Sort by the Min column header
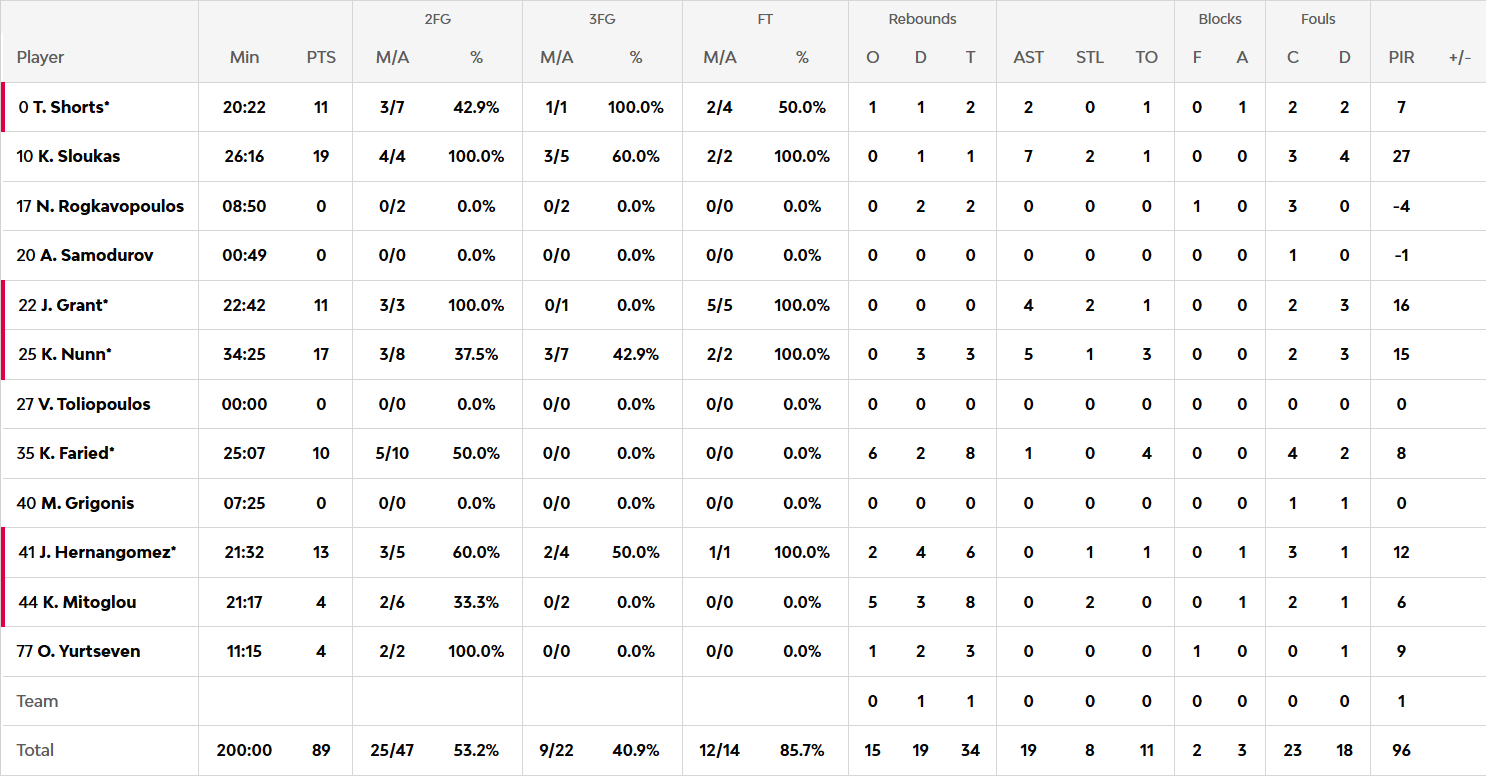Screen dimensions: 1486x776 (x=244, y=57)
